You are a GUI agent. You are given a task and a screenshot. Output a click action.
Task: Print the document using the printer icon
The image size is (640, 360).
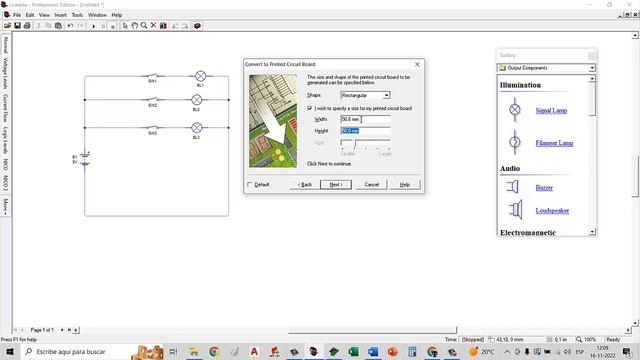point(27,25)
